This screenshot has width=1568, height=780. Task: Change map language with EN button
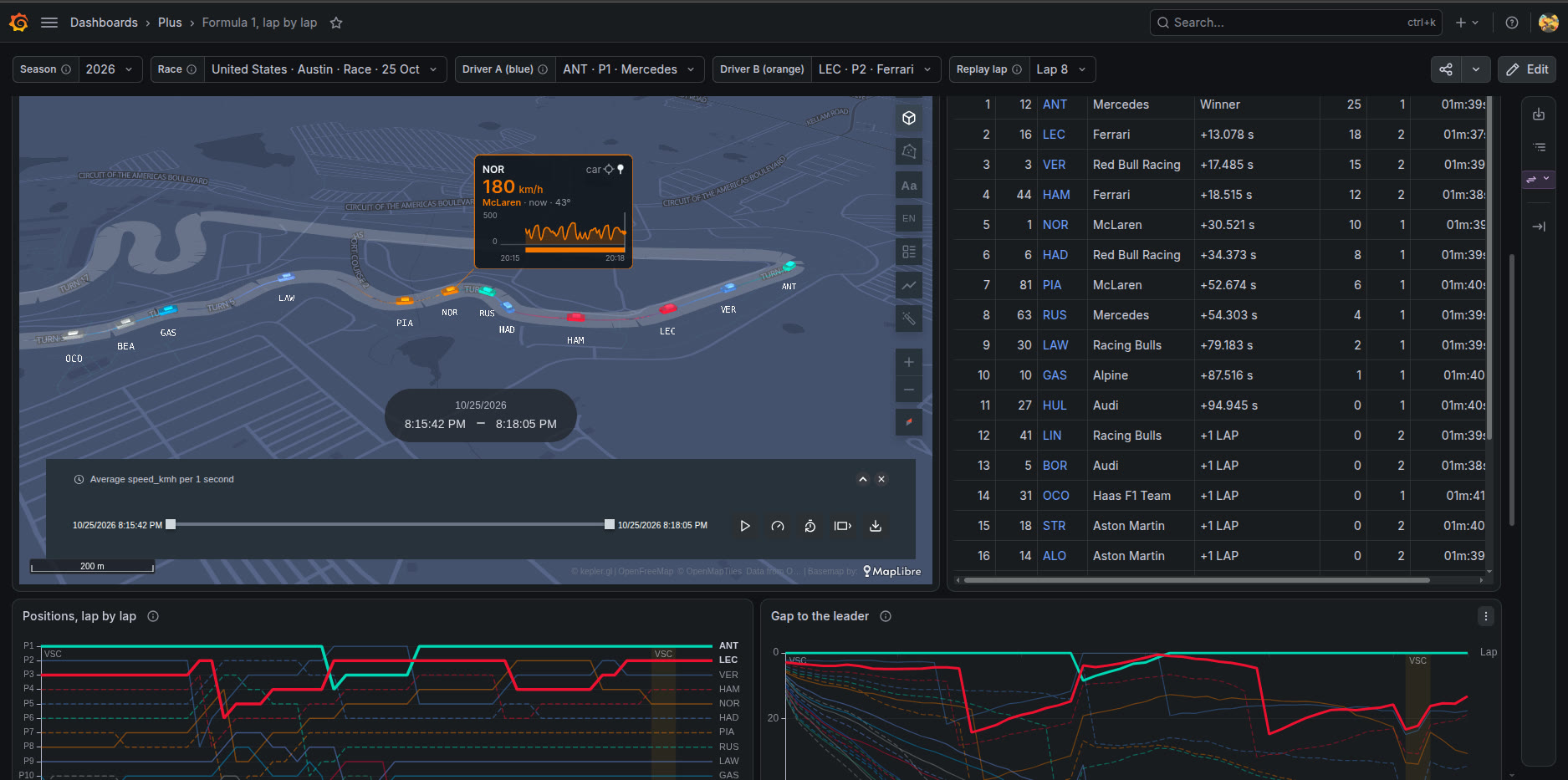point(909,218)
